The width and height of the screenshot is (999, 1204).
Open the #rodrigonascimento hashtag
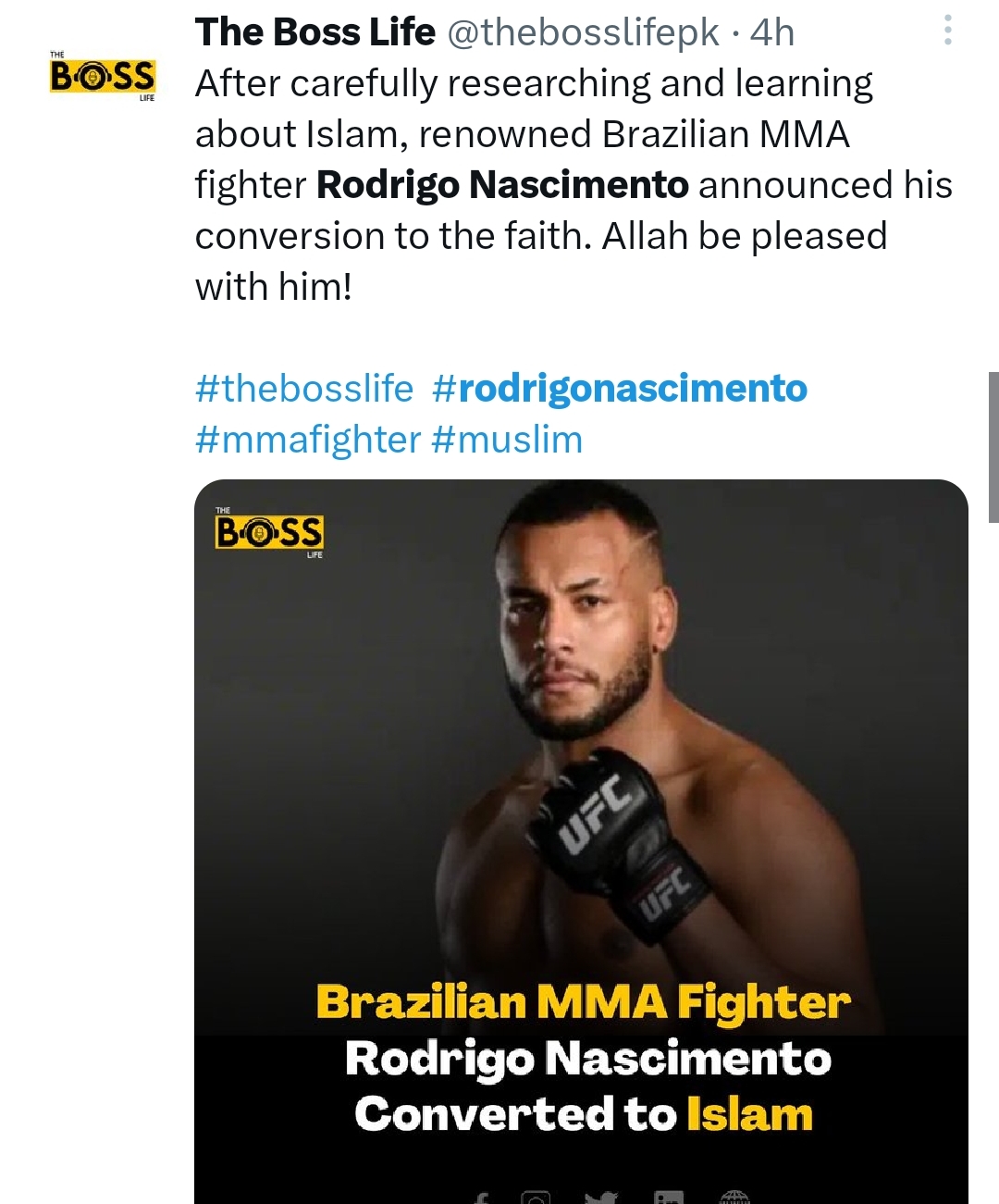point(623,390)
